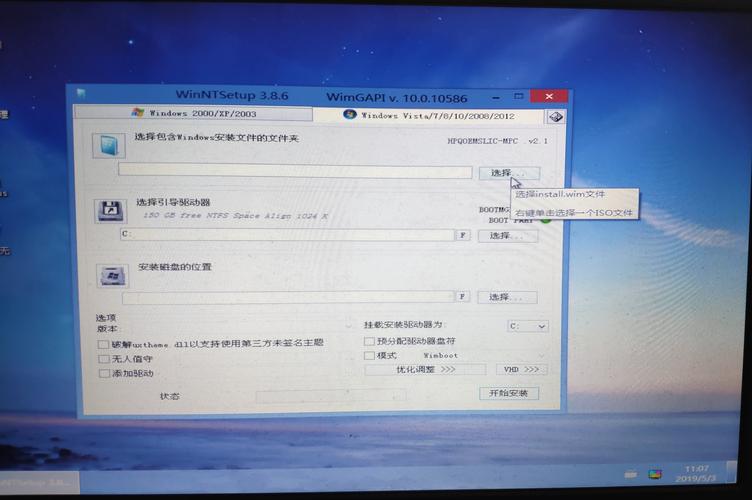Image resolution: width=752 pixels, height=500 pixels.
Task: Click 选择 button for boot drive
Action: pyautogui.click(x=507, y=236)
